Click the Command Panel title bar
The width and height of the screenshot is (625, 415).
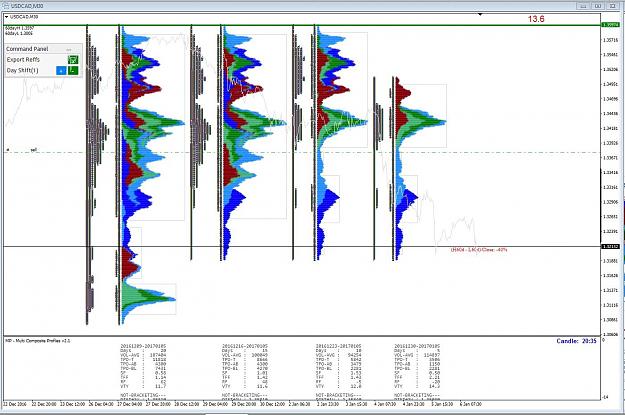43,49
